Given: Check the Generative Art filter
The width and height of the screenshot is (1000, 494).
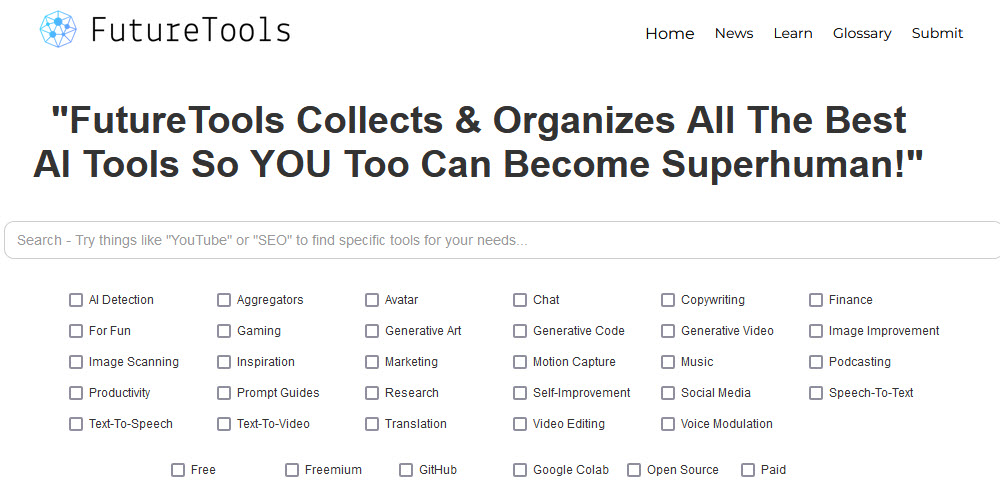Looking at the screenshot, I should pos(372,331).
